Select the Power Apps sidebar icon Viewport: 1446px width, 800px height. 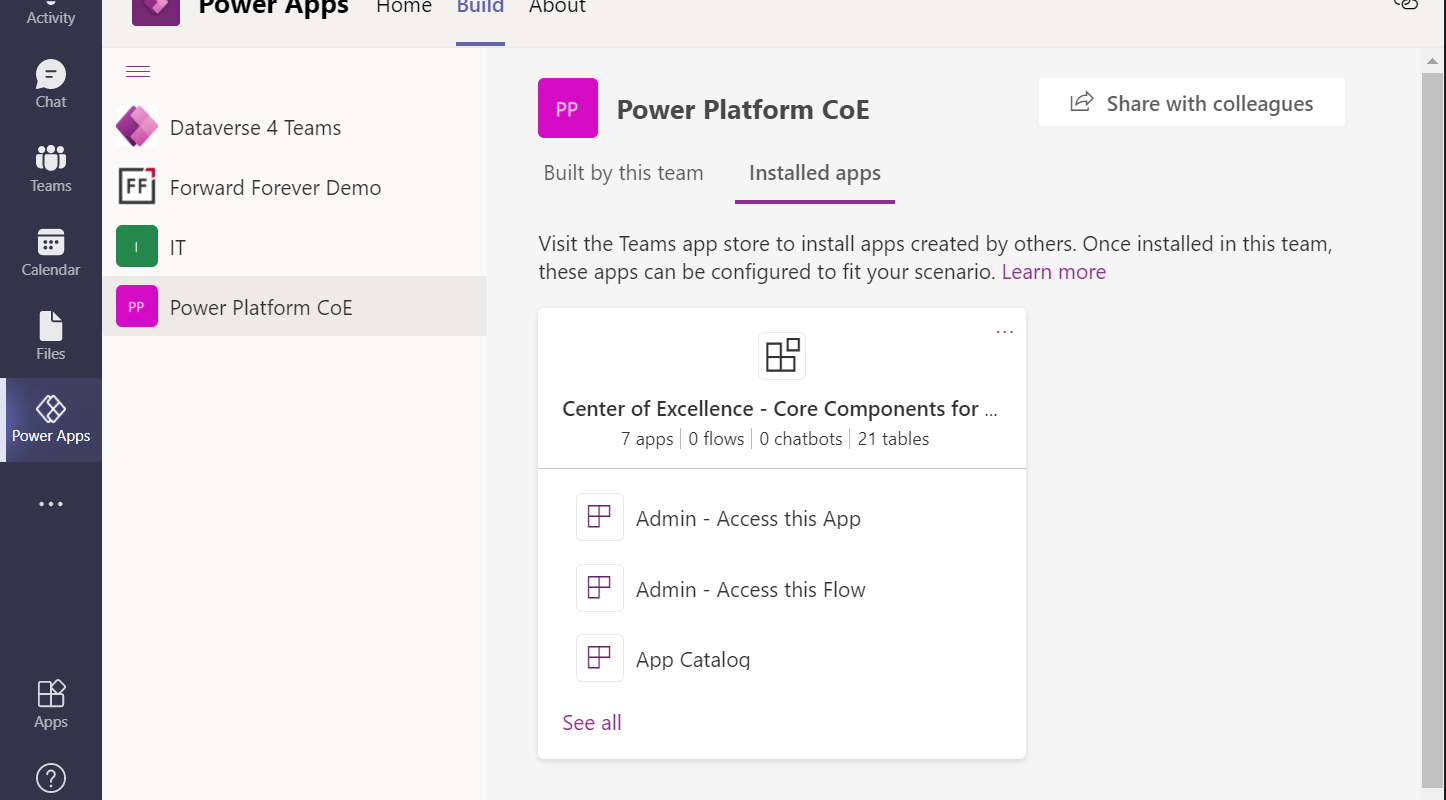[x=51, y=420]
